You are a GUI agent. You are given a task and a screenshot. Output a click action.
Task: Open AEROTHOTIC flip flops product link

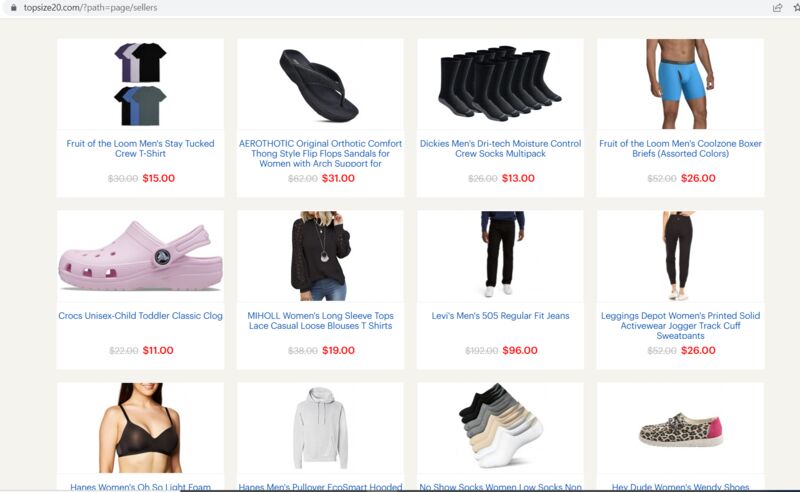point(320,153)
